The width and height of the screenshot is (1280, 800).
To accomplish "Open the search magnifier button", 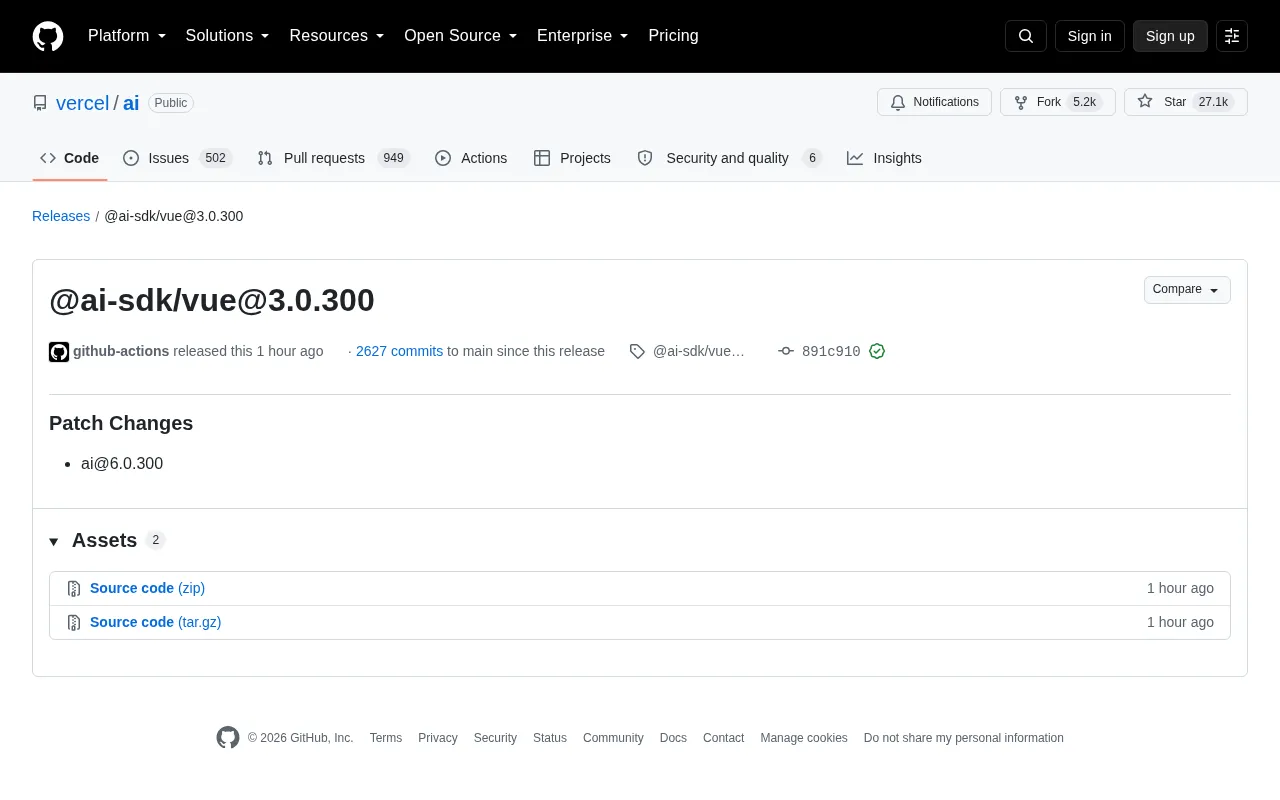I will click(x=1026, y=36).
